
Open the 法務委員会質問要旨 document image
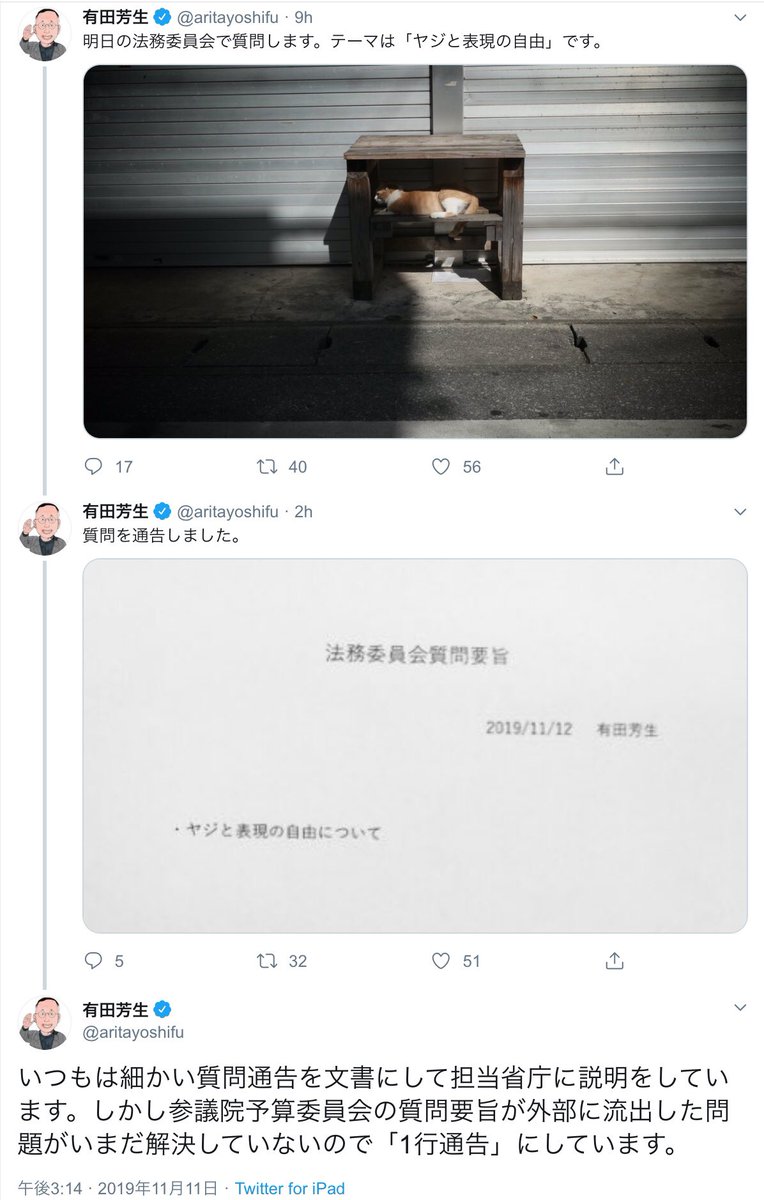tap(415, 745)
